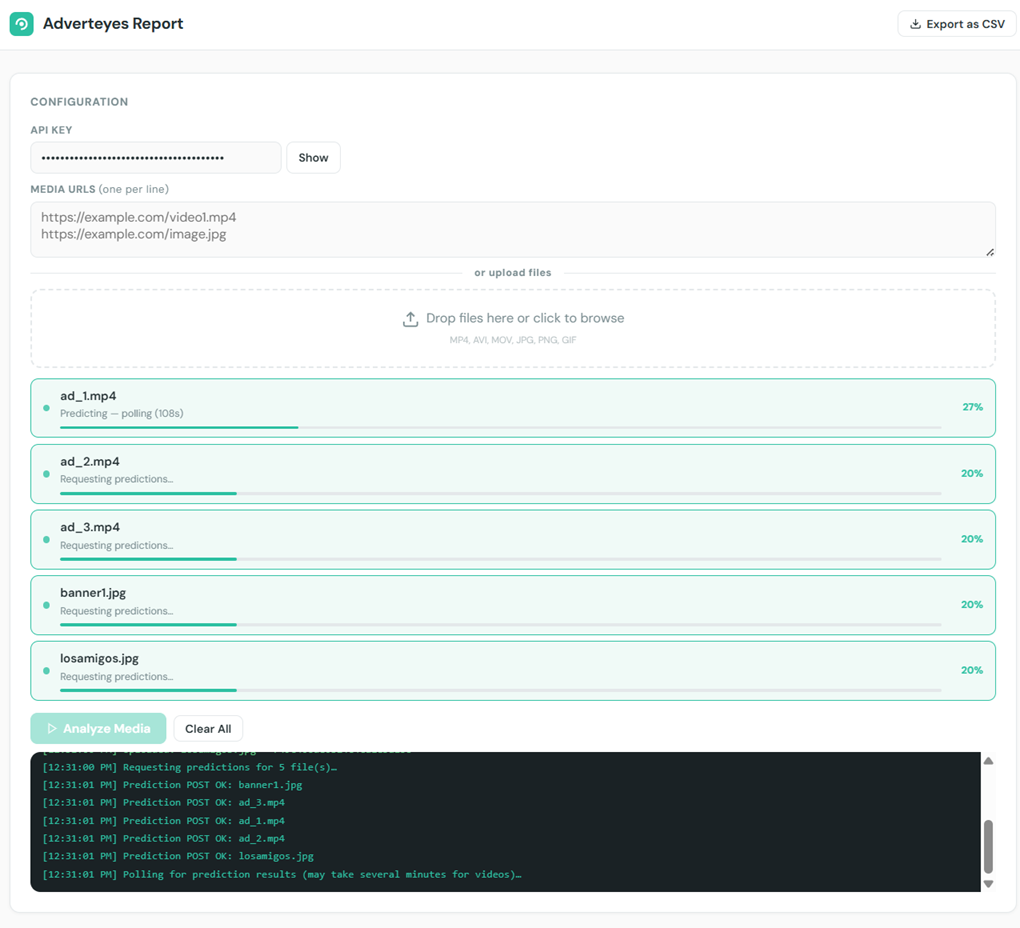This screenshot has width=1020, height=928.
Task: Click log line 'Polling for prediction results'
Action: [x=282, y=875]
